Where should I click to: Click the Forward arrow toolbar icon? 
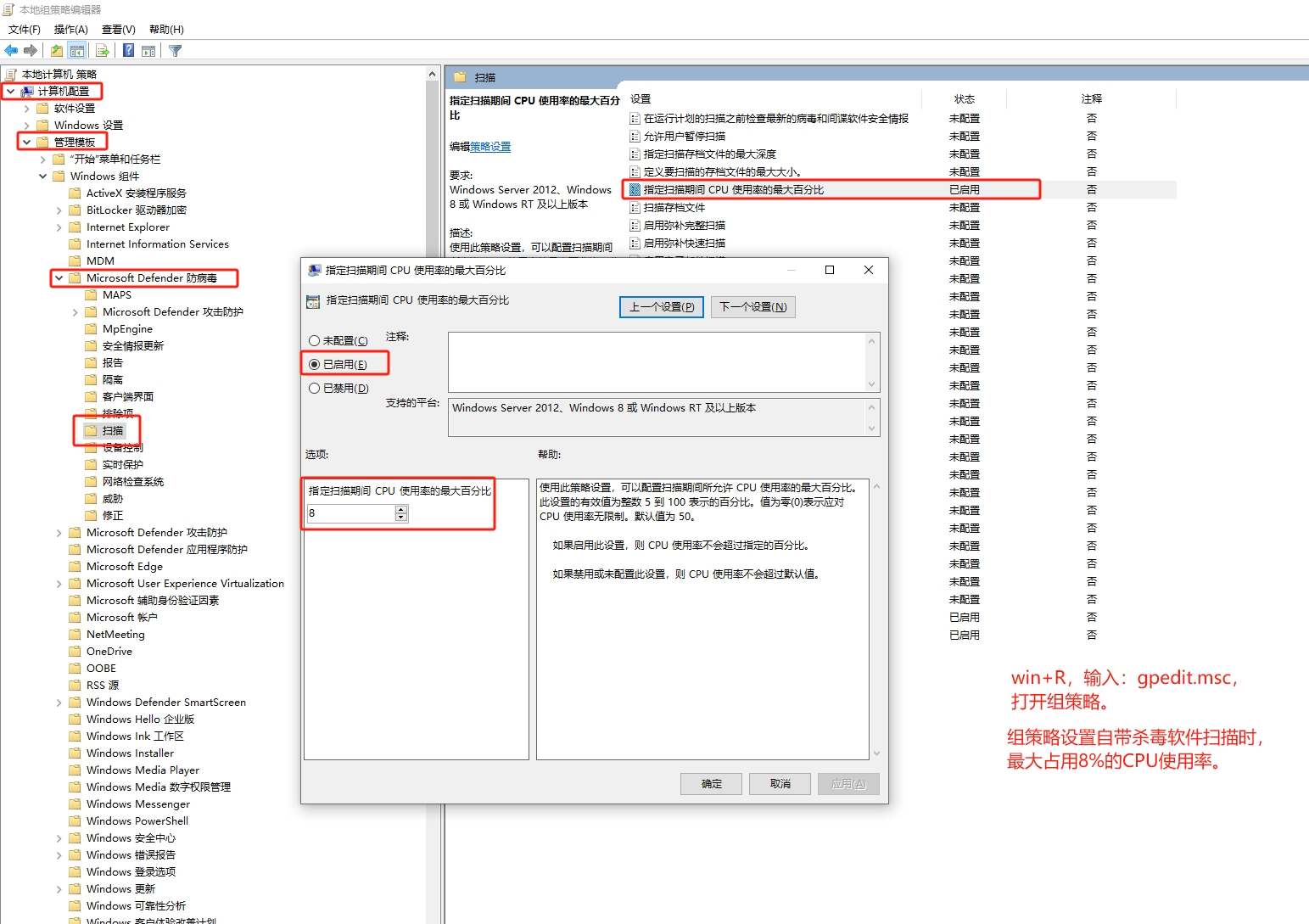[31, 51]
